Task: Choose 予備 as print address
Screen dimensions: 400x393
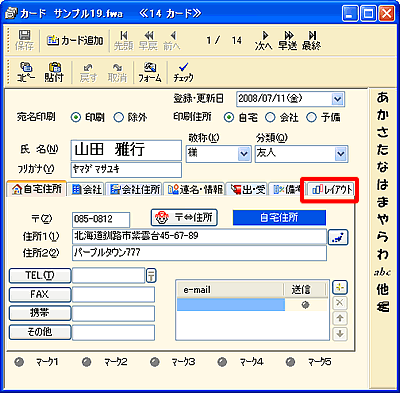Action: coord(311,117)
